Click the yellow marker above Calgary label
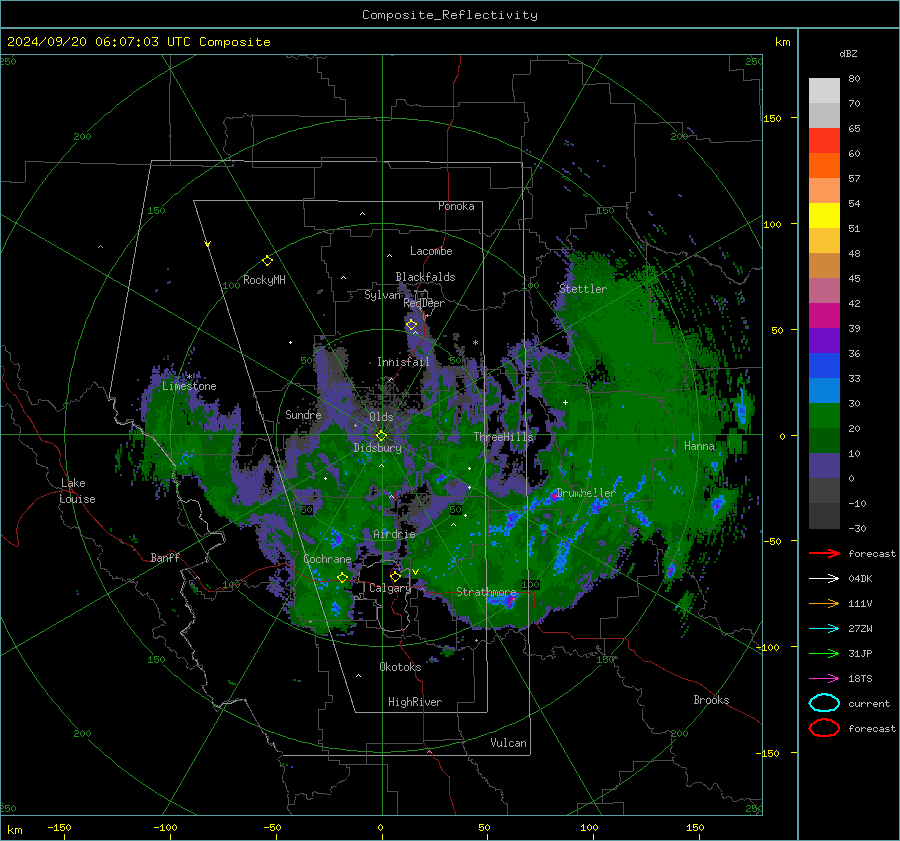 click(x=395, y=576)
